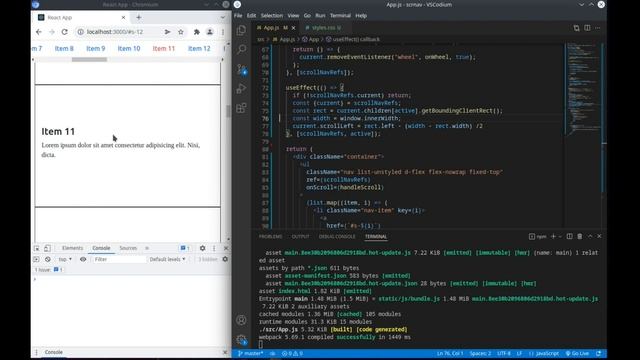The height and width of the screenshot is (360, 640).
Task: Open Search view in activity bar
Action: [241, 49]
